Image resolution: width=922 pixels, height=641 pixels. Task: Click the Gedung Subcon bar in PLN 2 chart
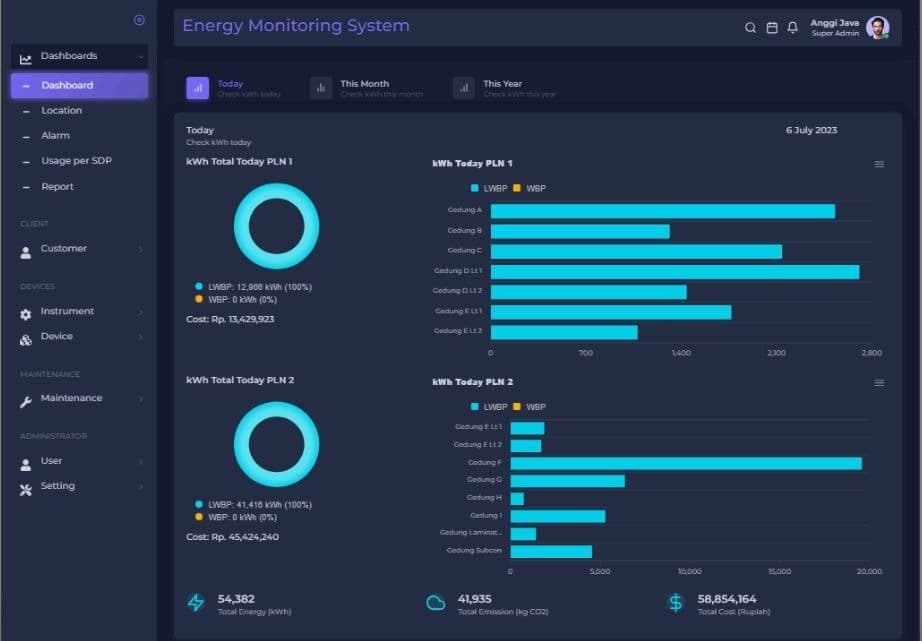tap(551, 552)
